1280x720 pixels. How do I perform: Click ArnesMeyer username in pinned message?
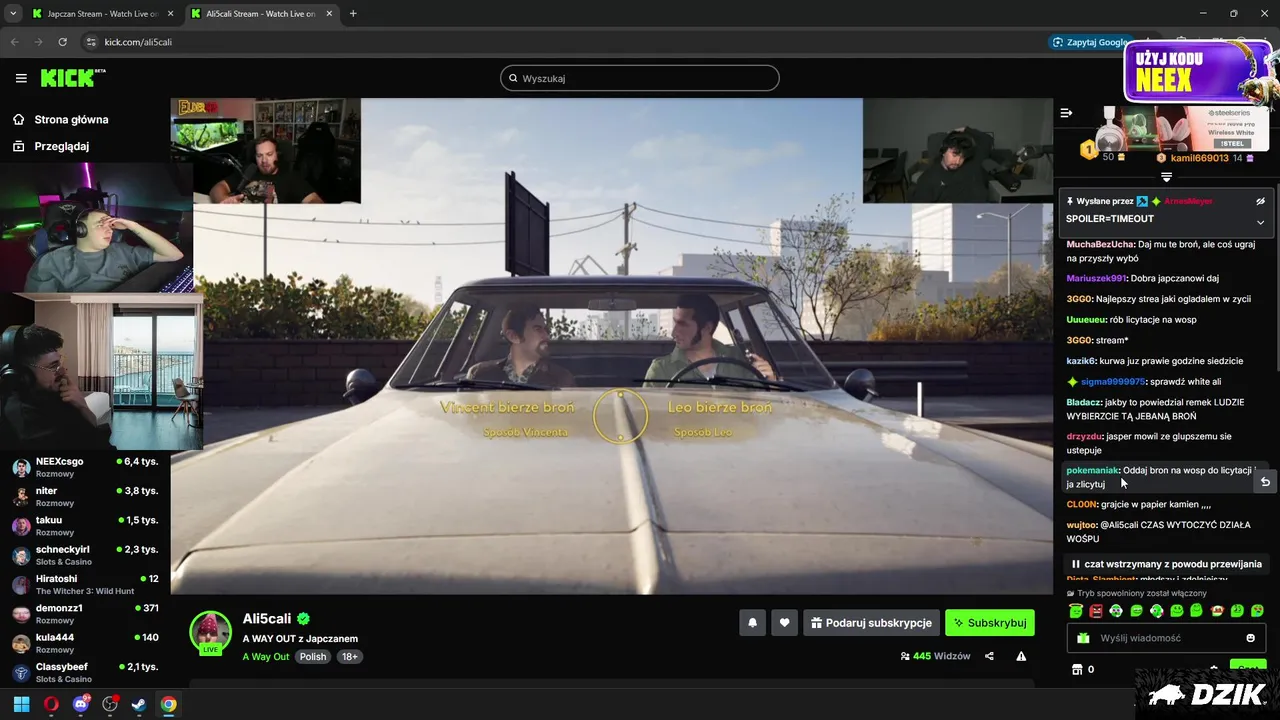(1188, 201)
